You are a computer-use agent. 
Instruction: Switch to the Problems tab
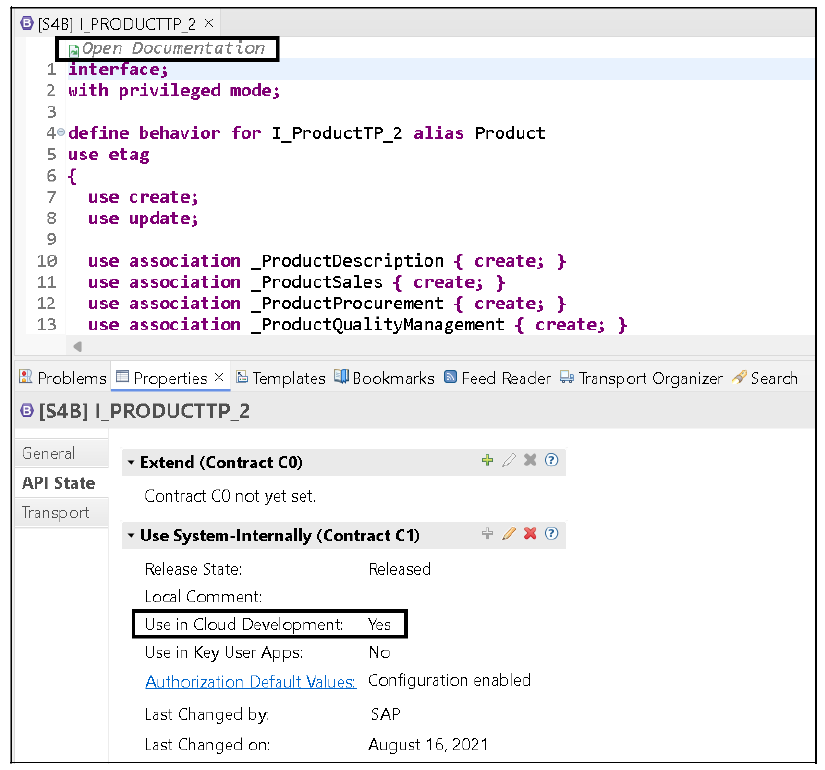point(62,378)
